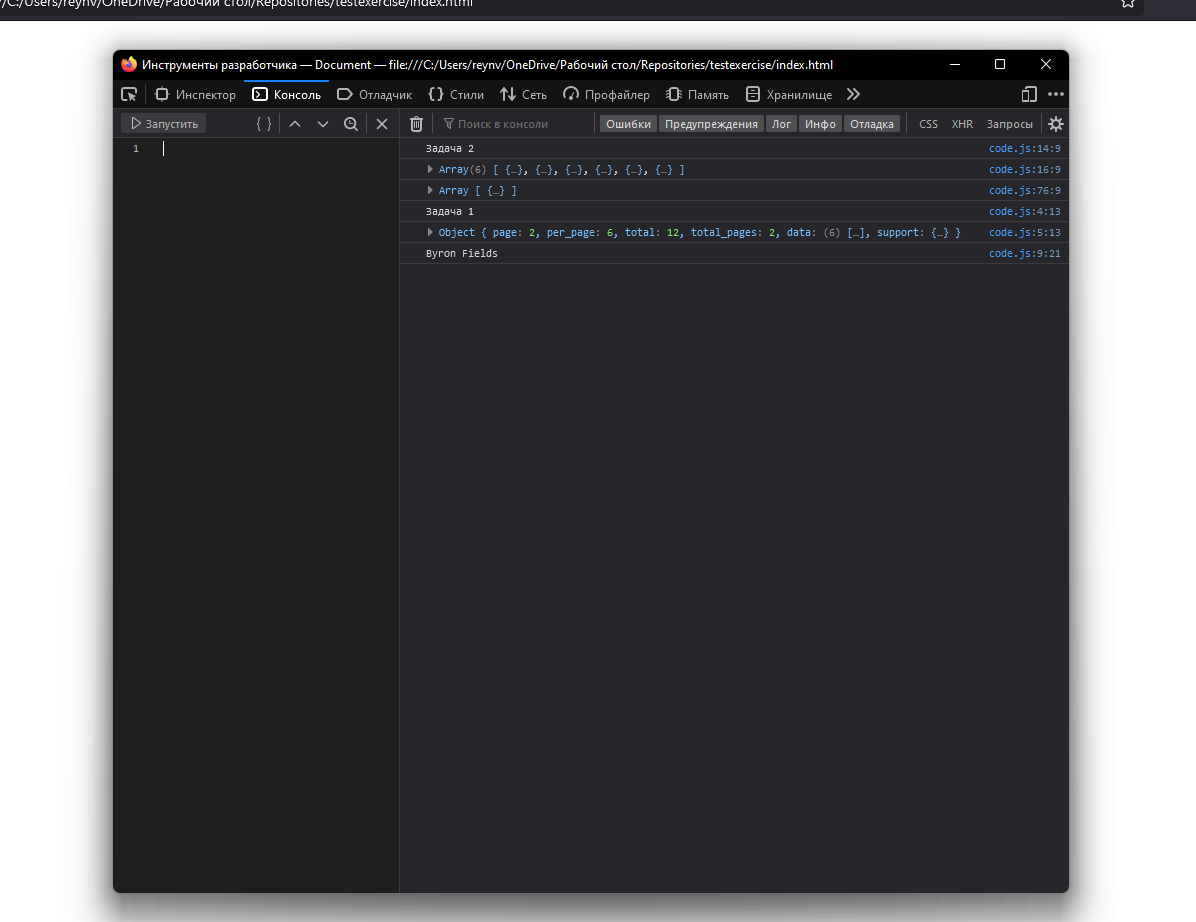
Task: Open the Память (Memory) panel
Action: point(697,94)
